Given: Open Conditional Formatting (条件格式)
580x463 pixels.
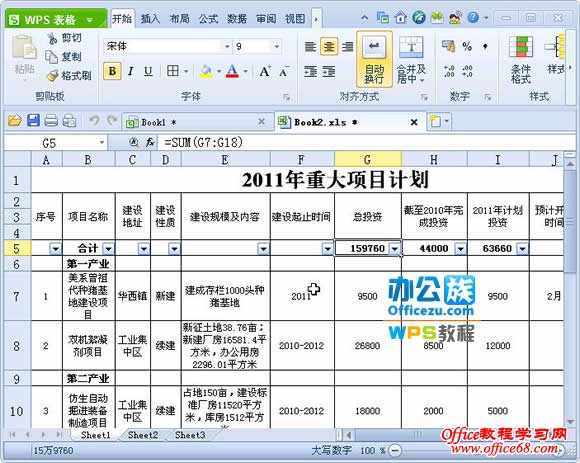Looking at the screenshot, I should [x=521, y=59].
